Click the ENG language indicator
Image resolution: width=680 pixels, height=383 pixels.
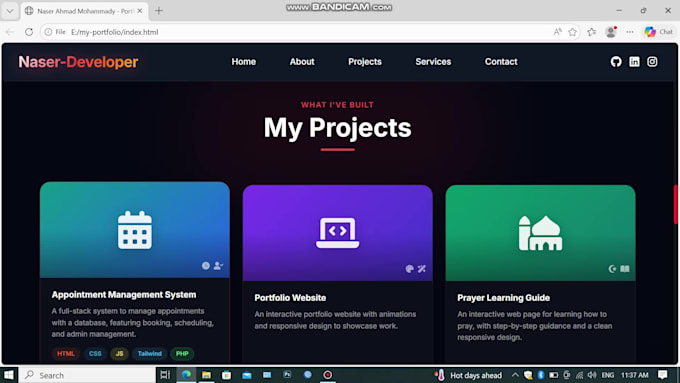click(608, 375)
